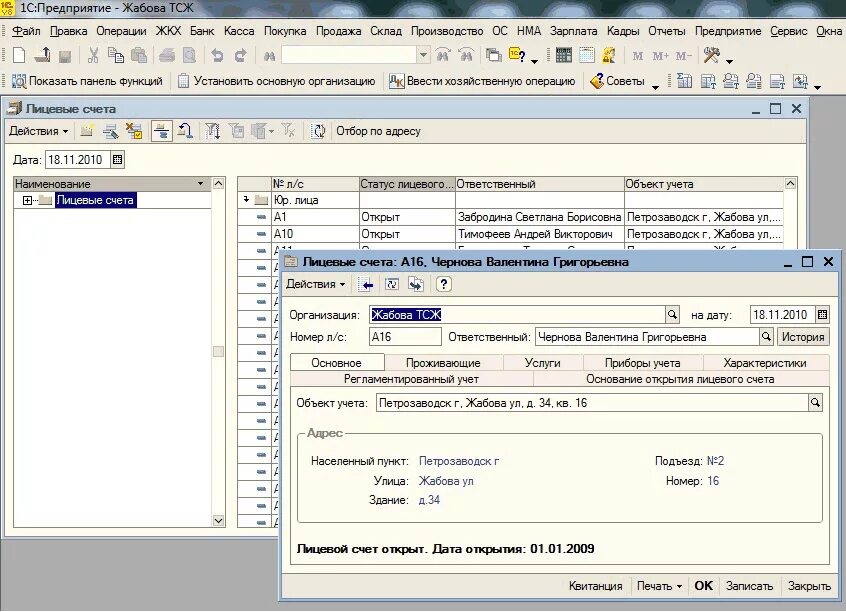Image resolution: width=846 pixels, height=612 pixels.
Task: Click the Refresh list icon in Лицевые счета toolbar
Action: (x=318, y=131)
